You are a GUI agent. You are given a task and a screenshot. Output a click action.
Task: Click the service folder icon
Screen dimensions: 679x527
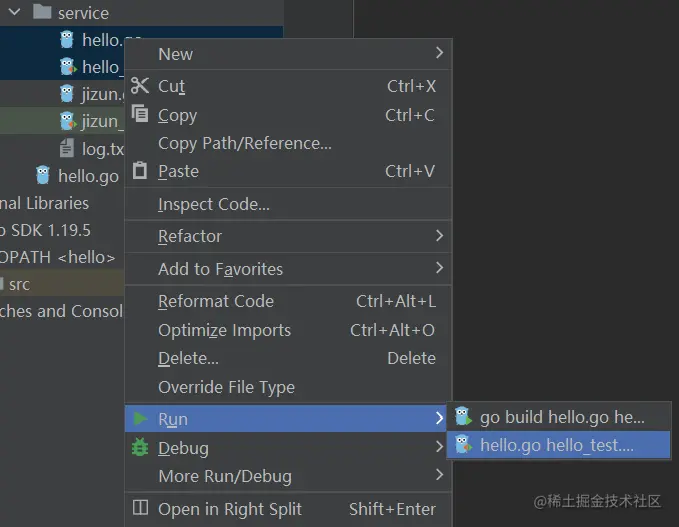click(42, 12)
